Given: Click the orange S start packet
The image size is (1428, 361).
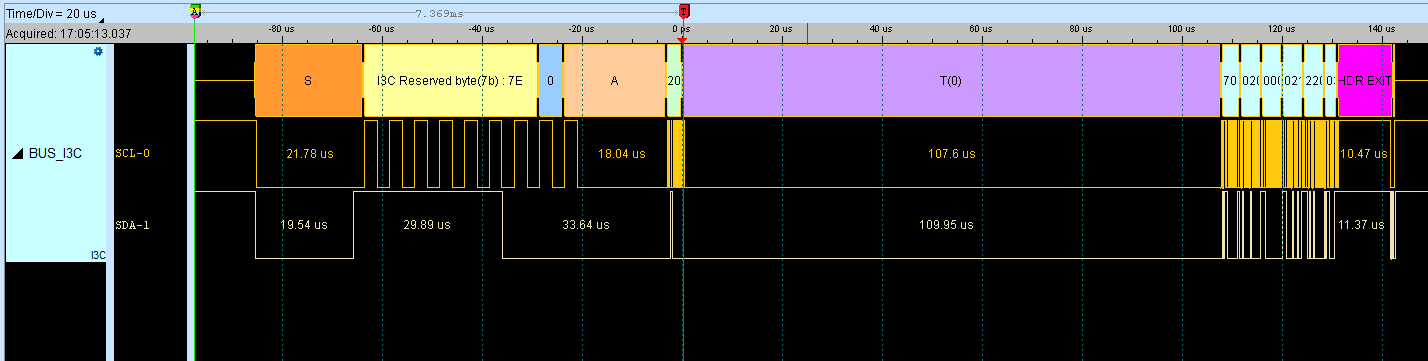Looking at the screenshot, I should (308, 81).
